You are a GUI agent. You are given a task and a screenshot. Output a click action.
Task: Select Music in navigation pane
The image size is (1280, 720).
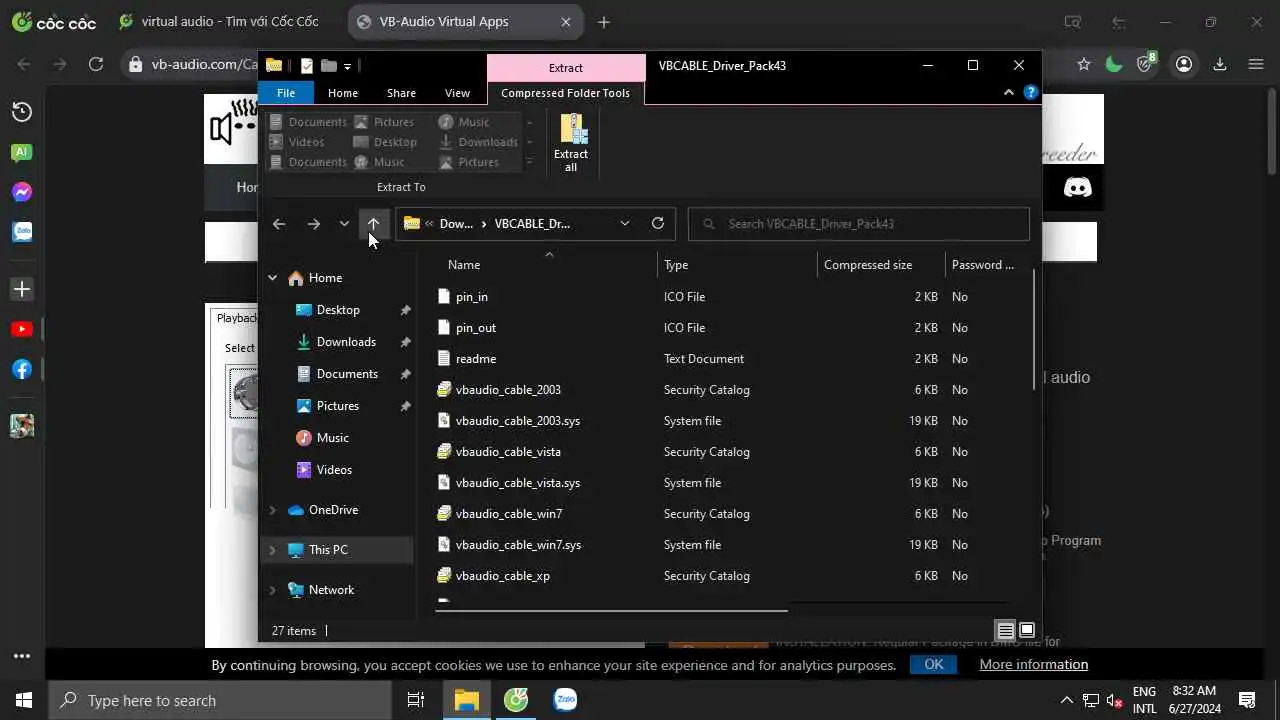[x=333, y=438]
